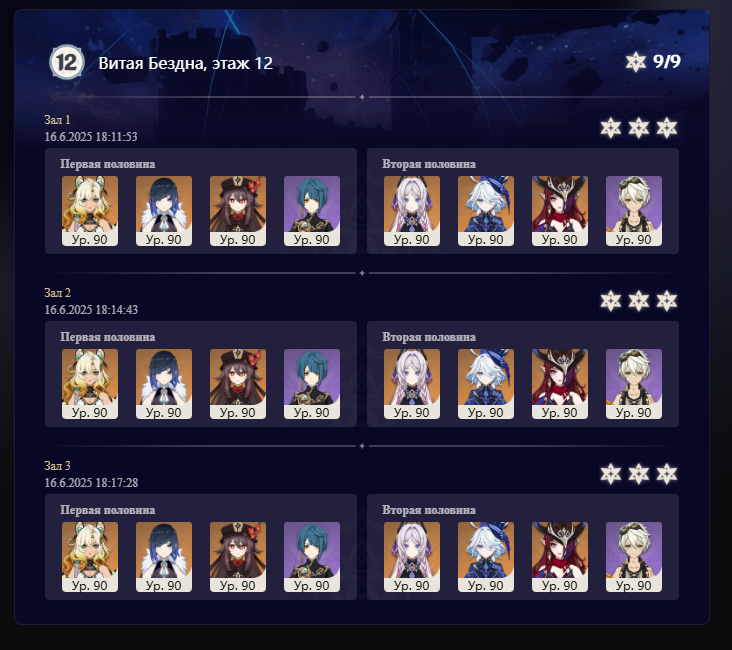Select Xingqiu portrait in Зал 1 first half
This screenshot has width=732, height=650.
click(x=312, y=211)
